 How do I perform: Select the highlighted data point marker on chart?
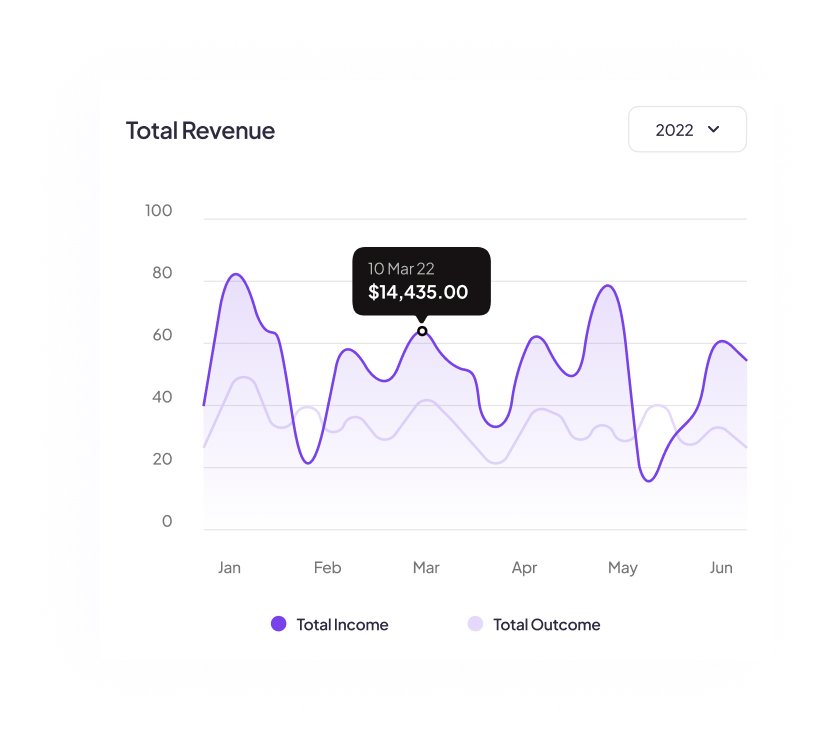pyautogui.click(x=422, y=331)
